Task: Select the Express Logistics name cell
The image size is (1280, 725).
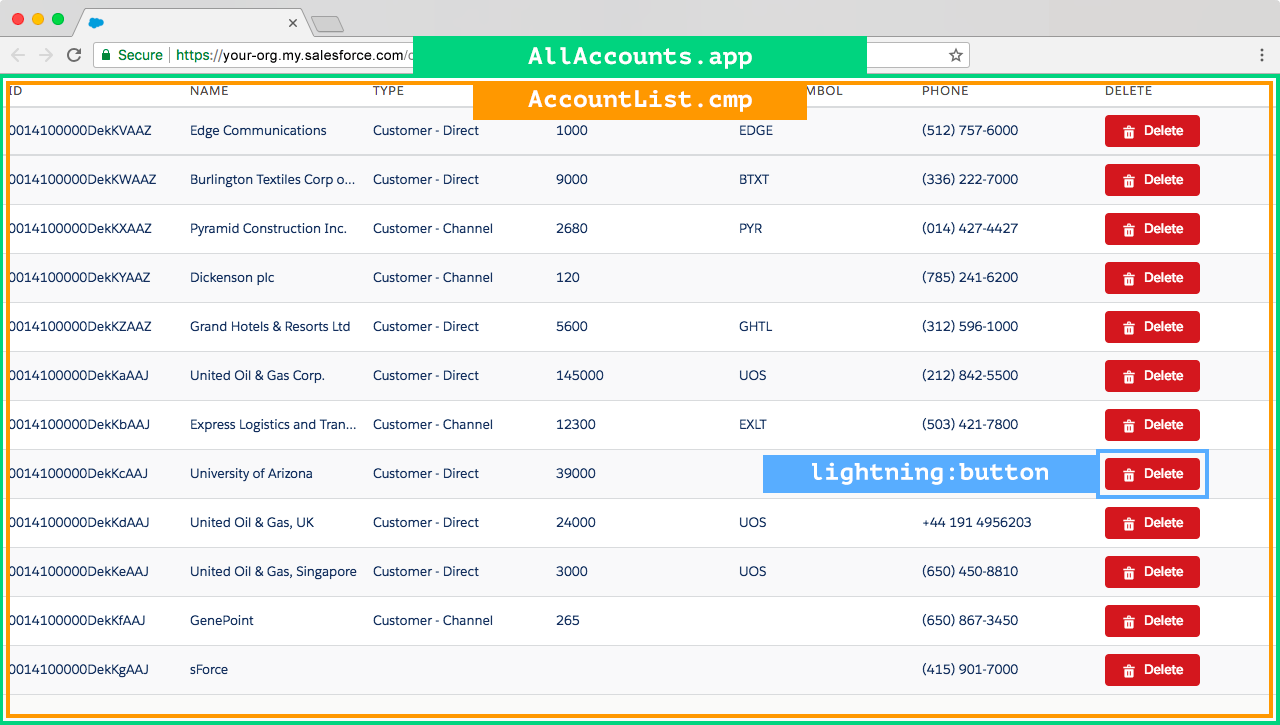Action: coord(273,425)
